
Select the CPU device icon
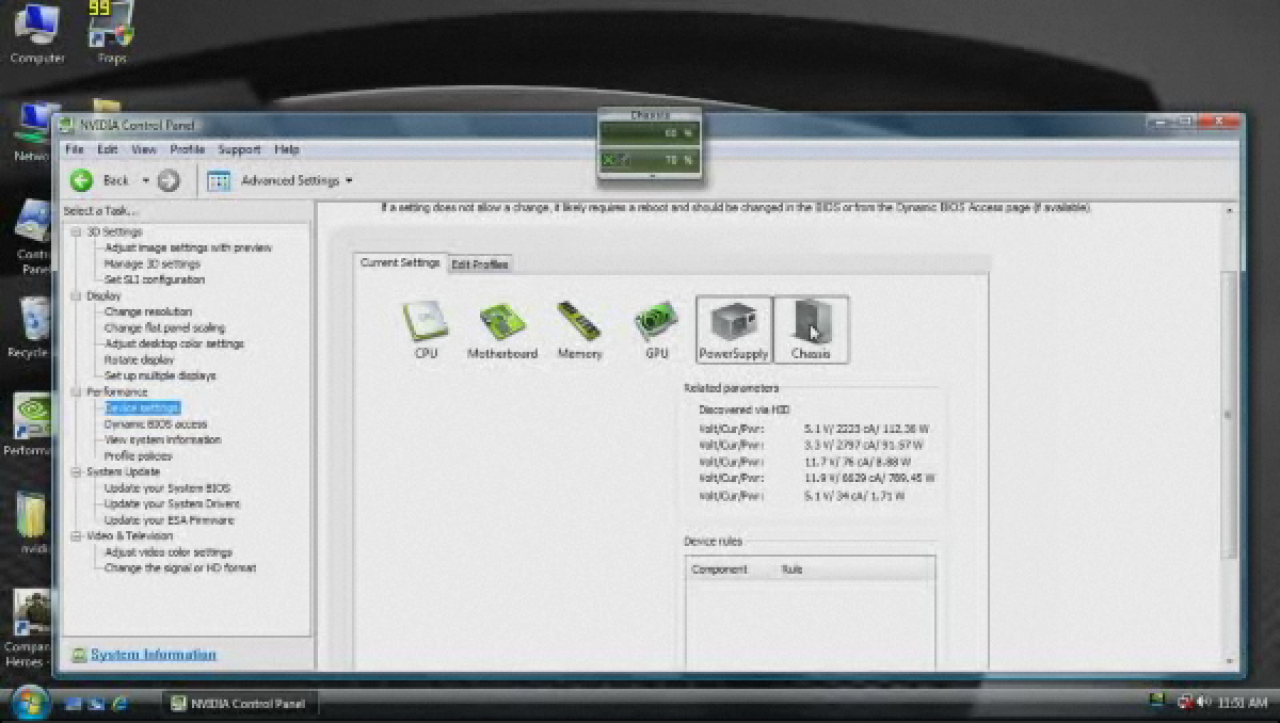[x=426, y=330]
